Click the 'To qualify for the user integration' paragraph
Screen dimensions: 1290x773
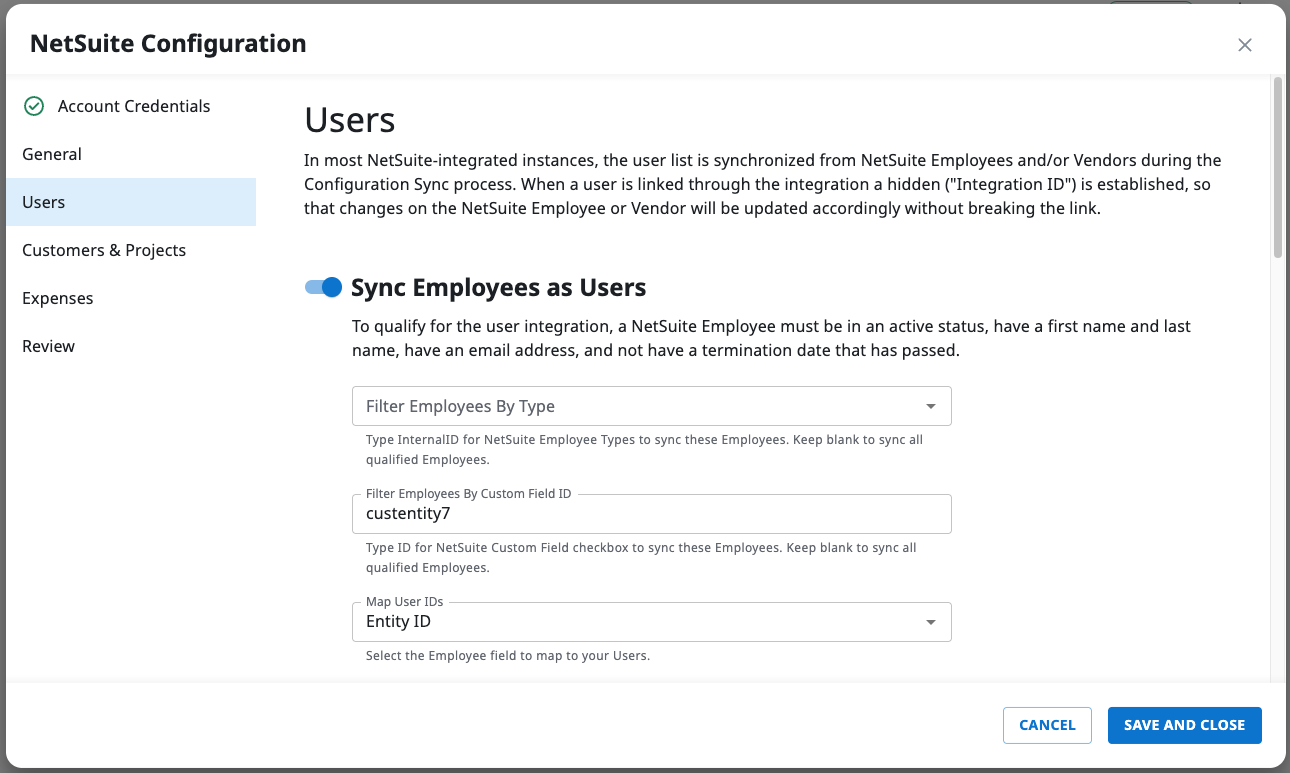(x=771, y=338)
